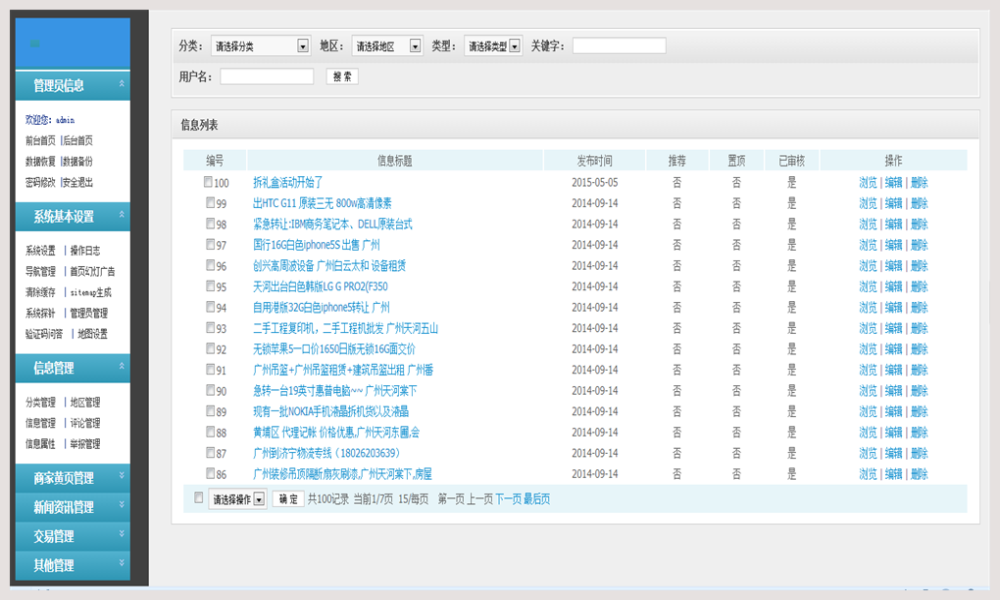Image resolution: width=1000 pixels, height=600 pixels.
Task: Click the 确定 confirm button
Action: (x=288, y=499)
